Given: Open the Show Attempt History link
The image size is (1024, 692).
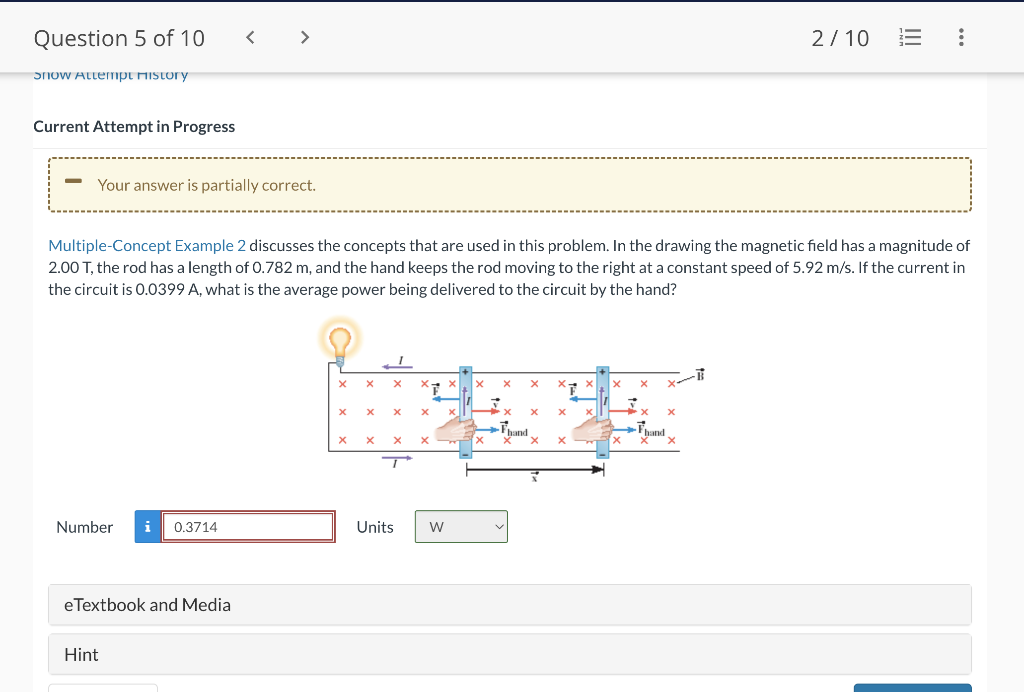Looking at the screenshot, I should (x=111, y=73).
